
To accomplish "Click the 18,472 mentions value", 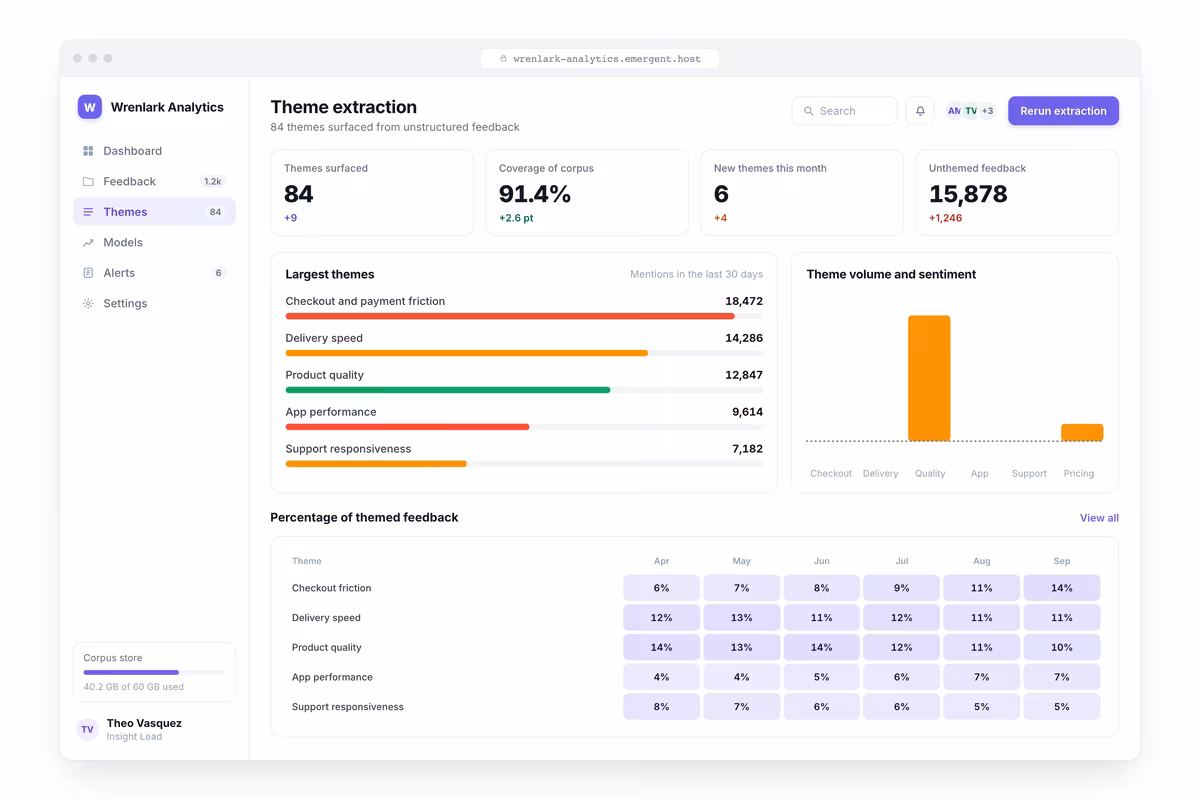I will pyautogui.click(x=744, y=301).
